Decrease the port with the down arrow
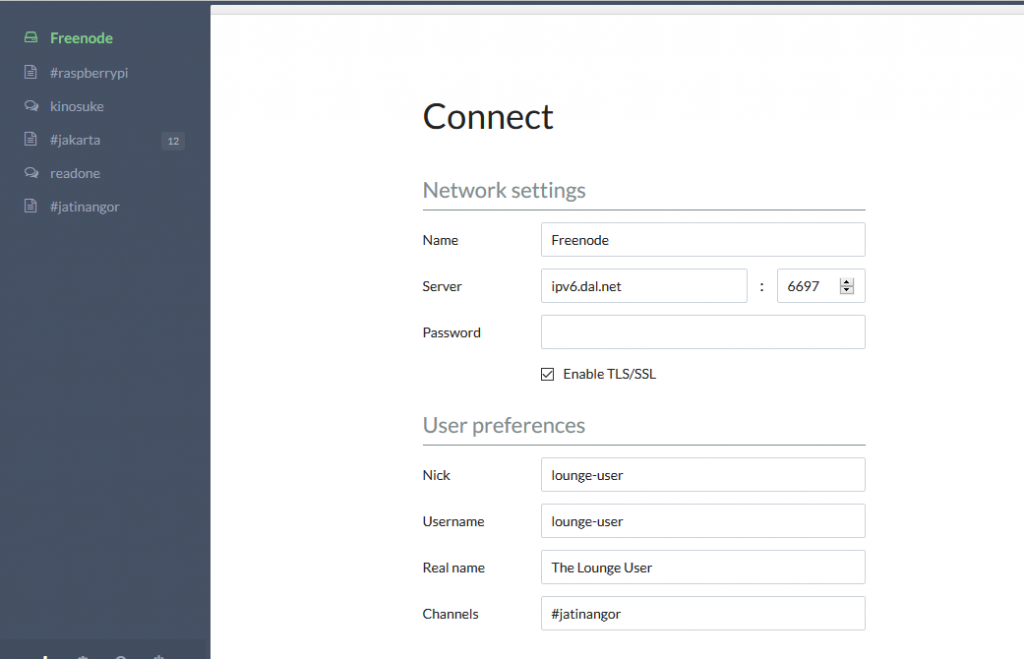 pyautogui.click(x=846, y=290)
